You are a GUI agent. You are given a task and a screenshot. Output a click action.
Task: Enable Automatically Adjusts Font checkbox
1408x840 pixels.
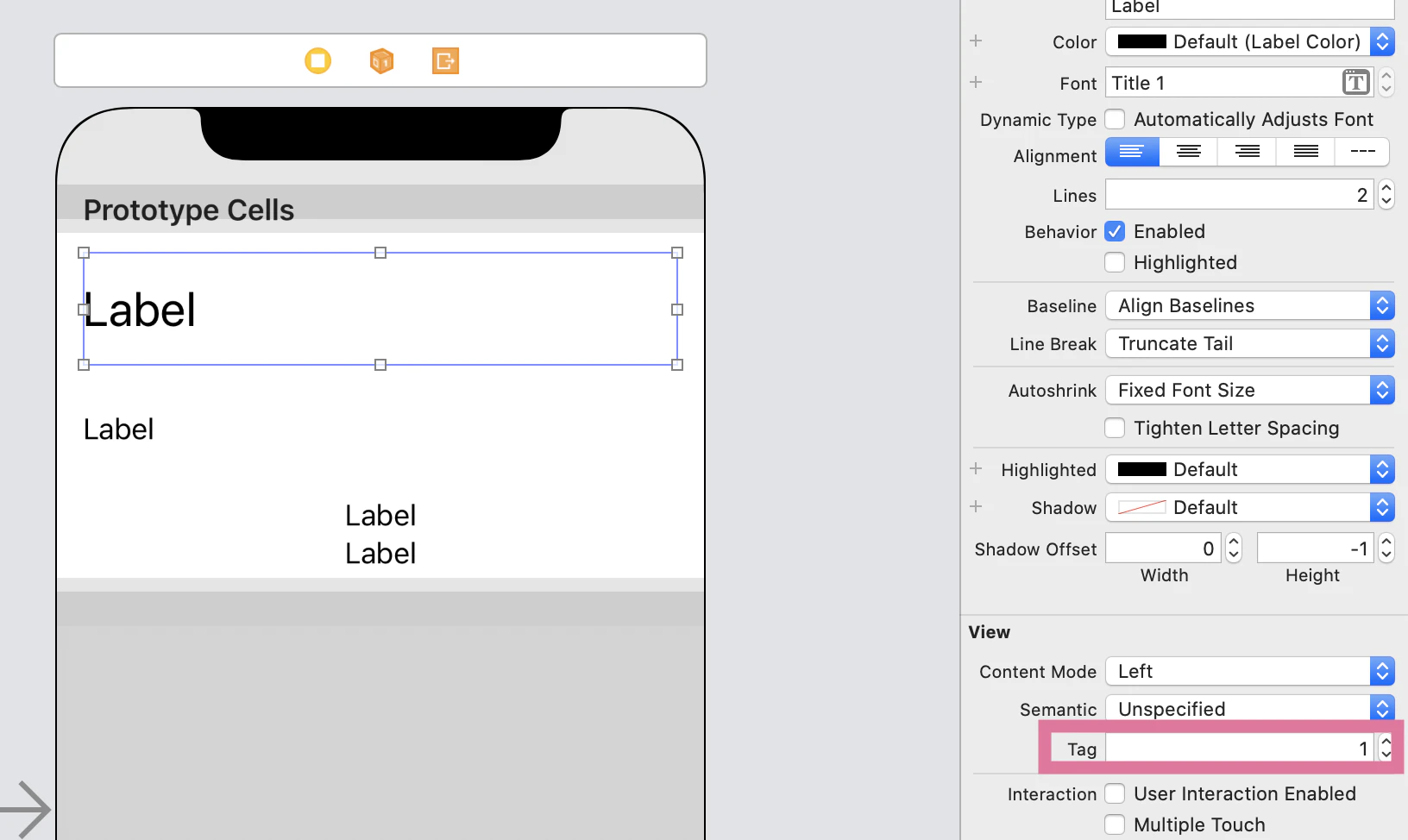pyautogui.click(x=1115, y=119)
